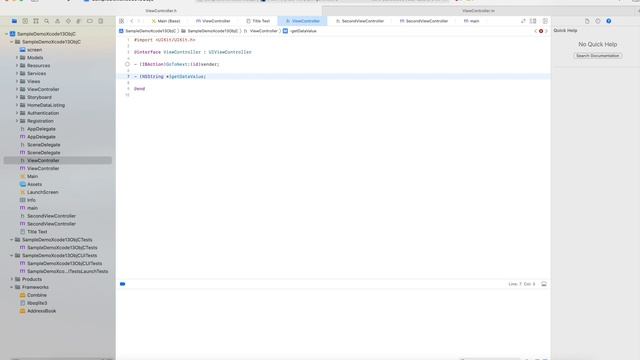Image resolution: width=640 pixels, height=360 pixels.
Task: Click the code review arrows icon
Action: click(x=523, y=21)
